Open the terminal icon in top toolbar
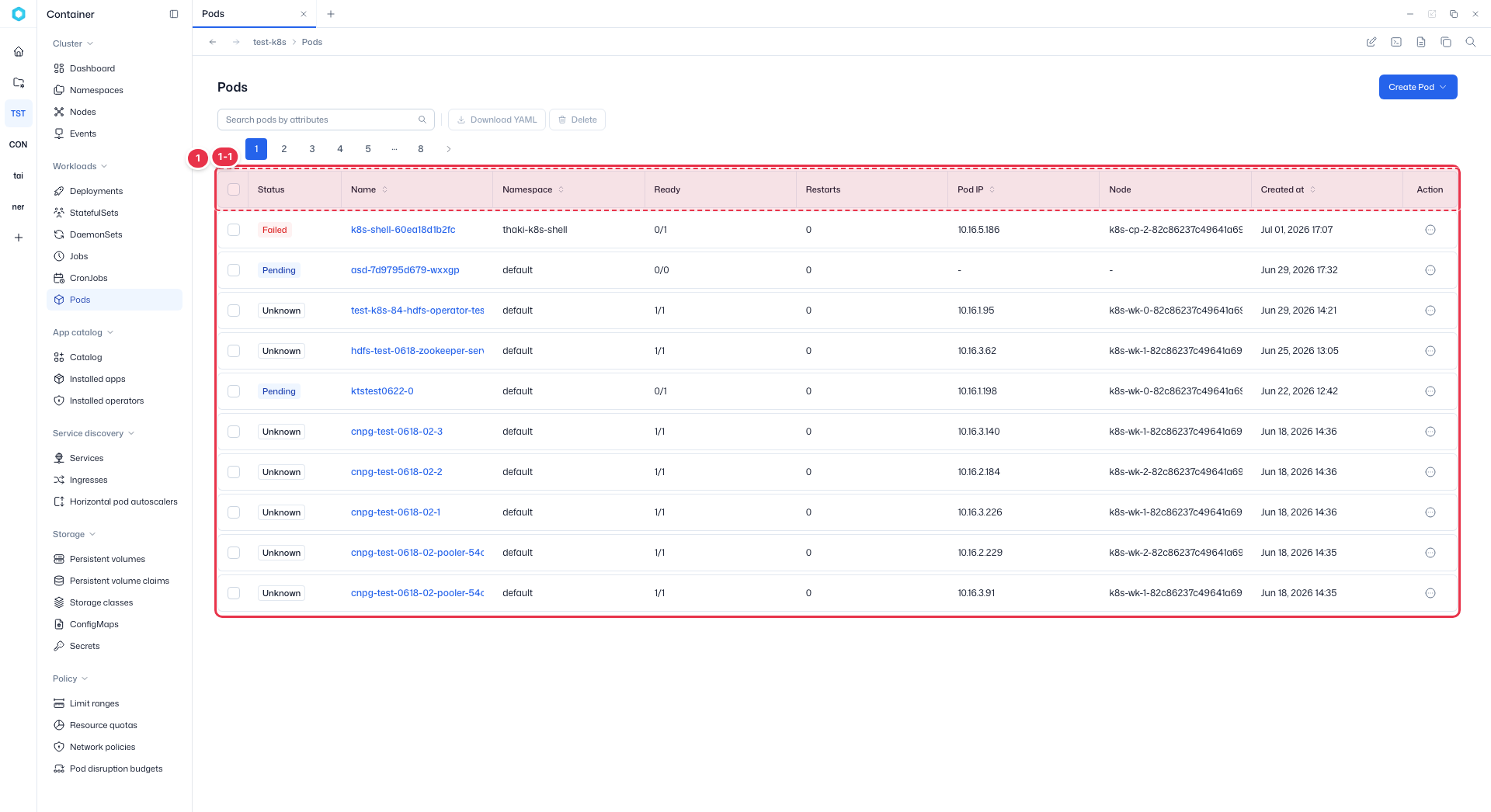This screenshot has height=812, width=1491. point(1396,42)
